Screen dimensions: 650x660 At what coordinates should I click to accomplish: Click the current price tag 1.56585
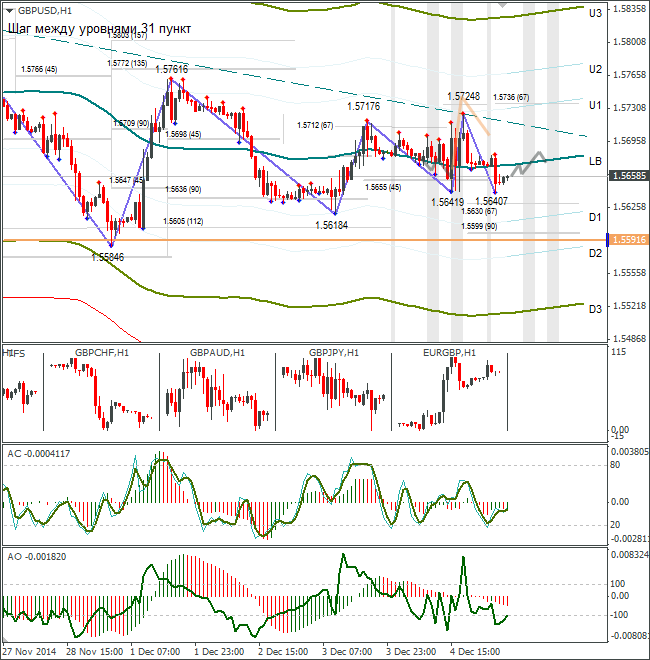(x=629, y=176)
